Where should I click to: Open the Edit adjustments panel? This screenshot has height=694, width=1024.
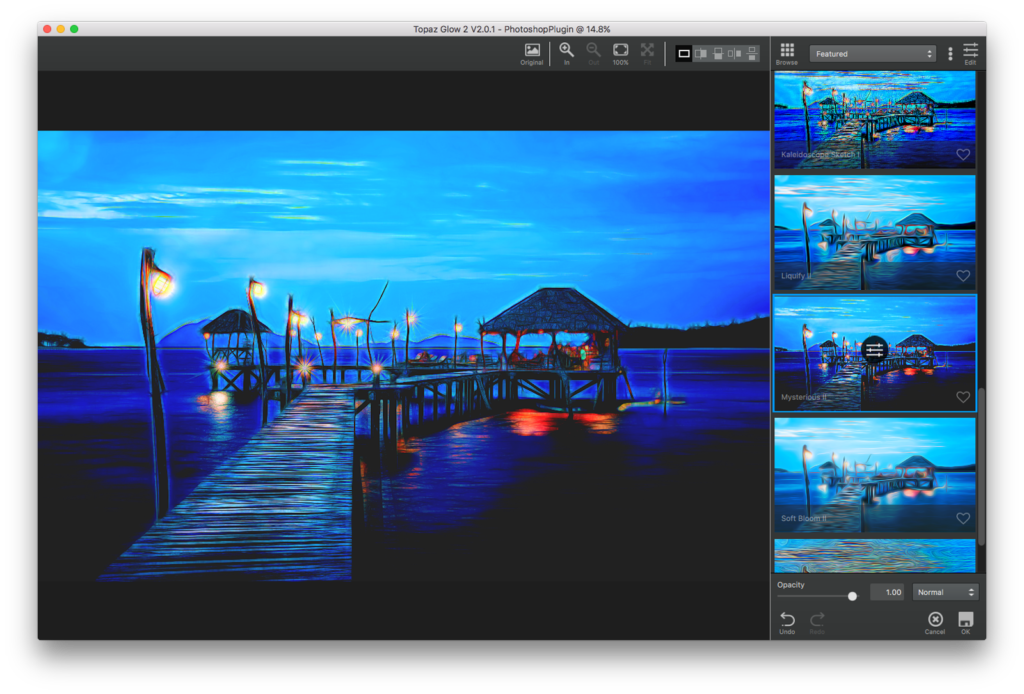tap(970, 54)
